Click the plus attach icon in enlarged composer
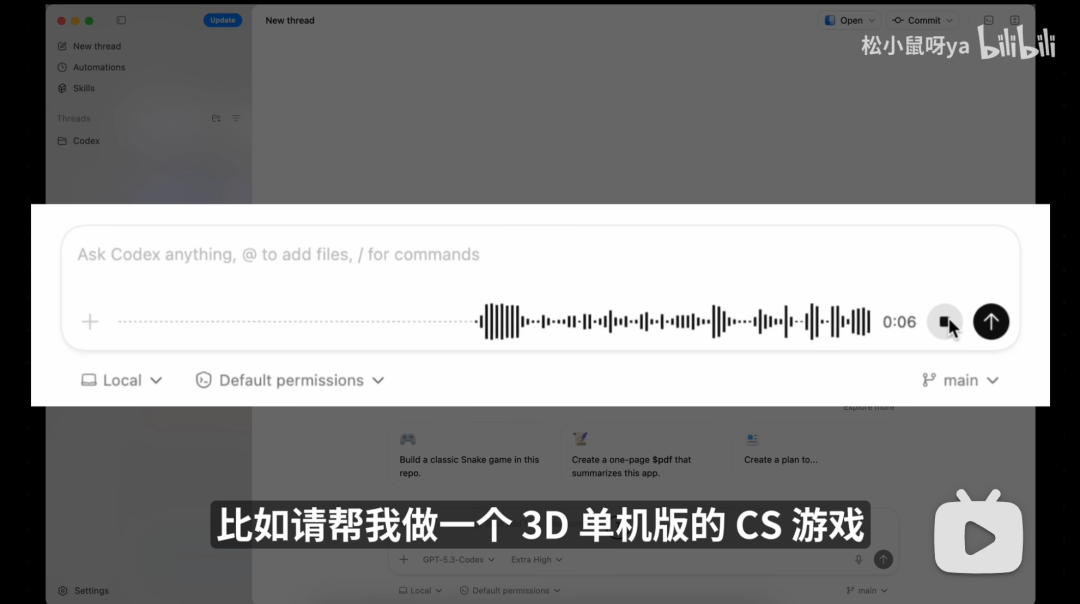This screenshot has width=1080, height=604. tap(90, 322)
